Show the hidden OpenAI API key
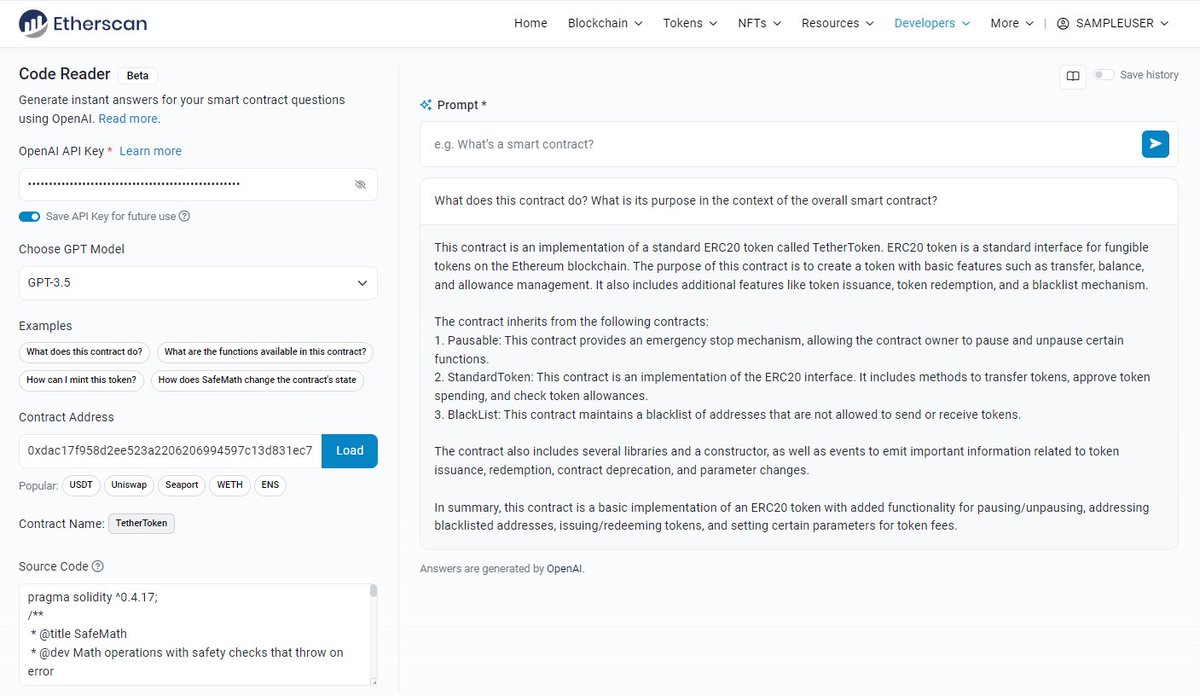 click(360, 185)
